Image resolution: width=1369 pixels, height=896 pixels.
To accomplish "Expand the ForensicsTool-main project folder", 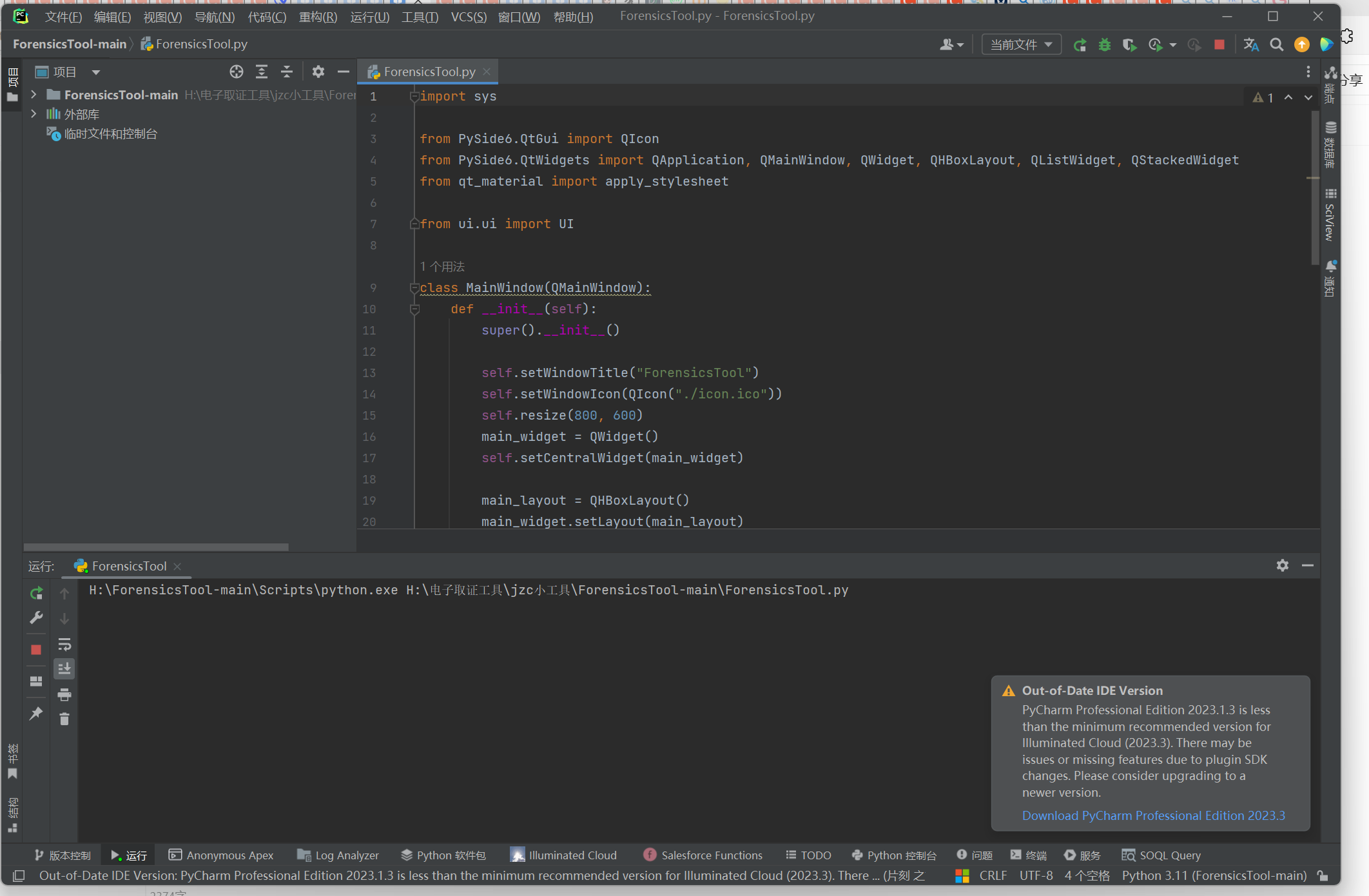I will (34, 95).
